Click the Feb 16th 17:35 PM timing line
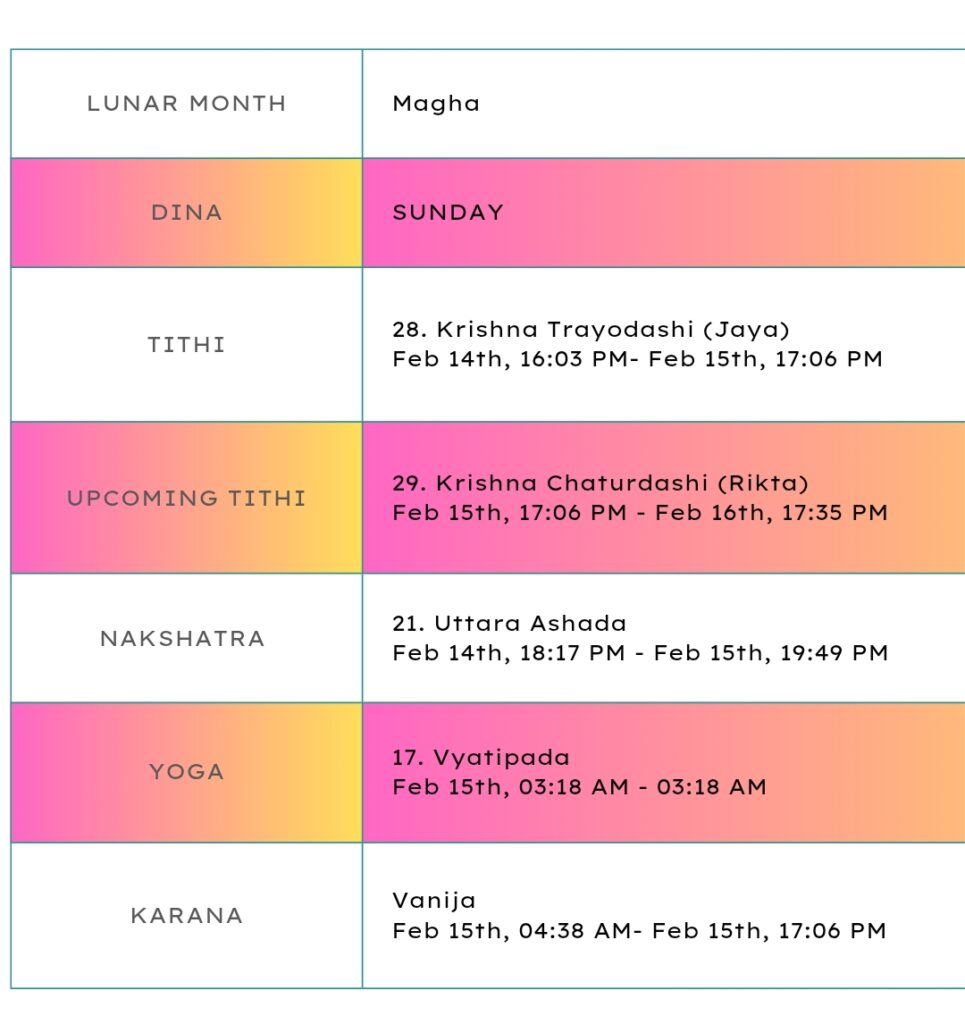The width and height of the screenshot is (965, 1024). 640,513
